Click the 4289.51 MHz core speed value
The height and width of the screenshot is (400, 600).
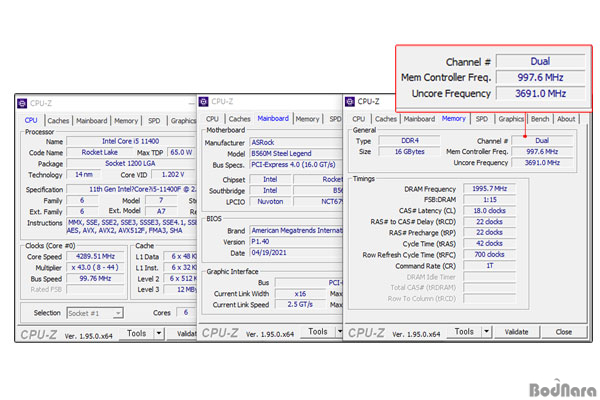pyautogui.click(x=95, y=256)
